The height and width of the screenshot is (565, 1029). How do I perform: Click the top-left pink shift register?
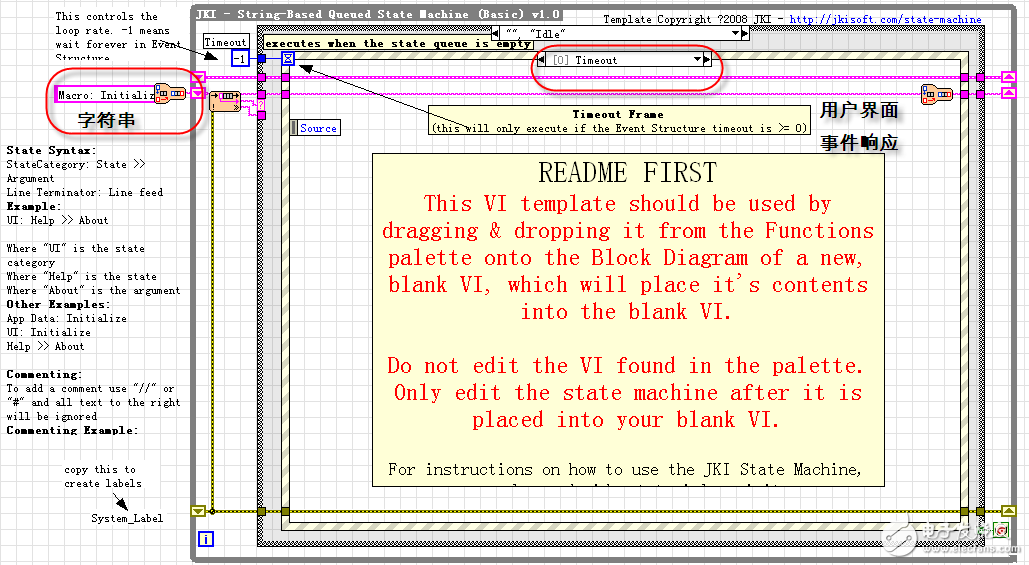click(198, 77)
